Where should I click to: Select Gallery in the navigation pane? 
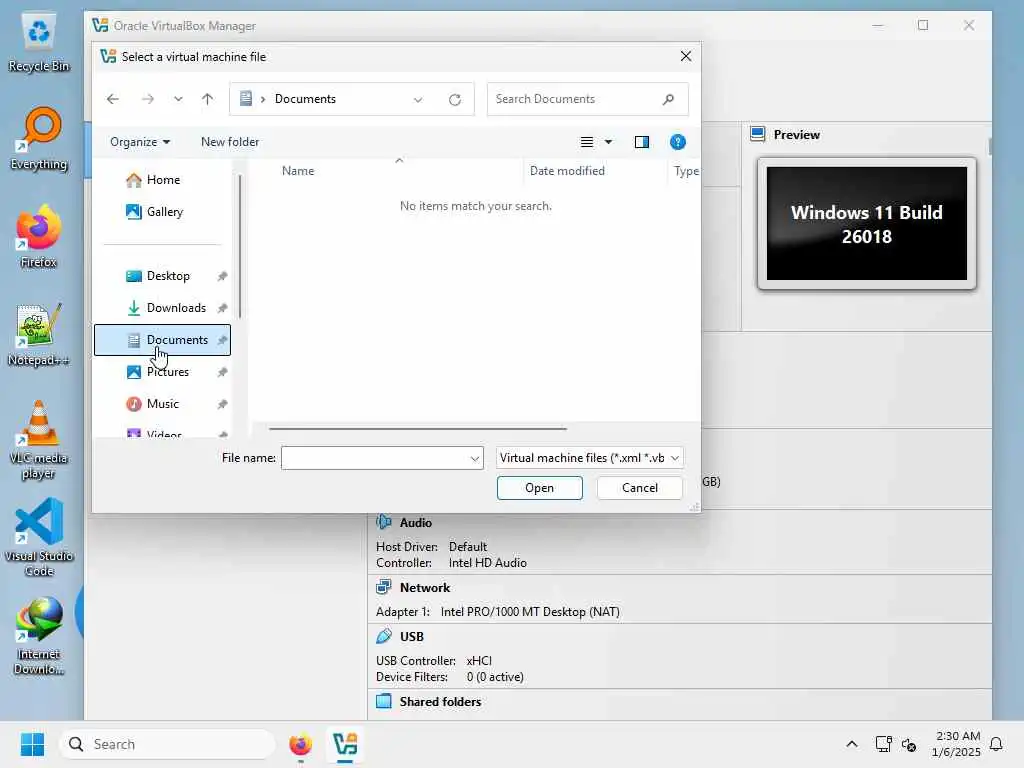(x=163, y=212)
